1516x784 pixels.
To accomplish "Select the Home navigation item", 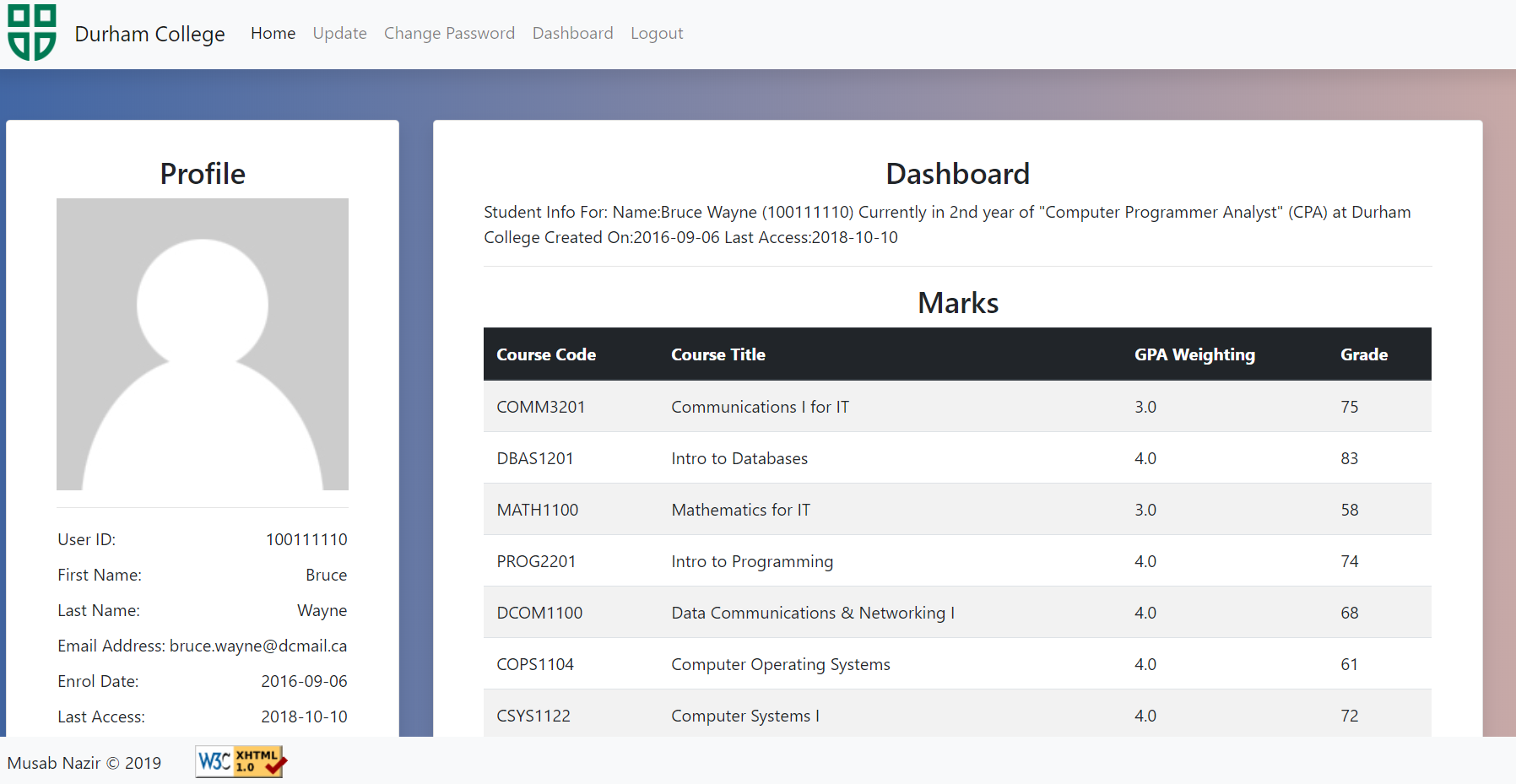I will [272, 33].
